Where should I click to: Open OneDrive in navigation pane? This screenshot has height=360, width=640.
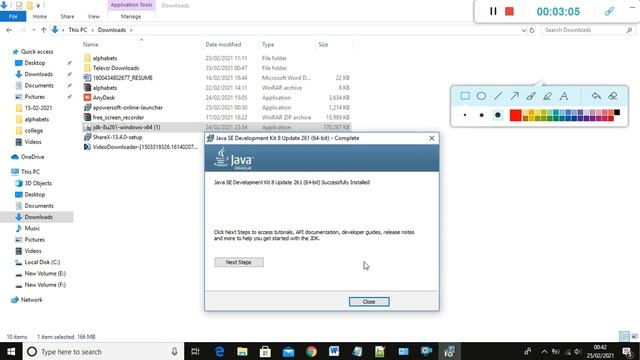point(32,157)
